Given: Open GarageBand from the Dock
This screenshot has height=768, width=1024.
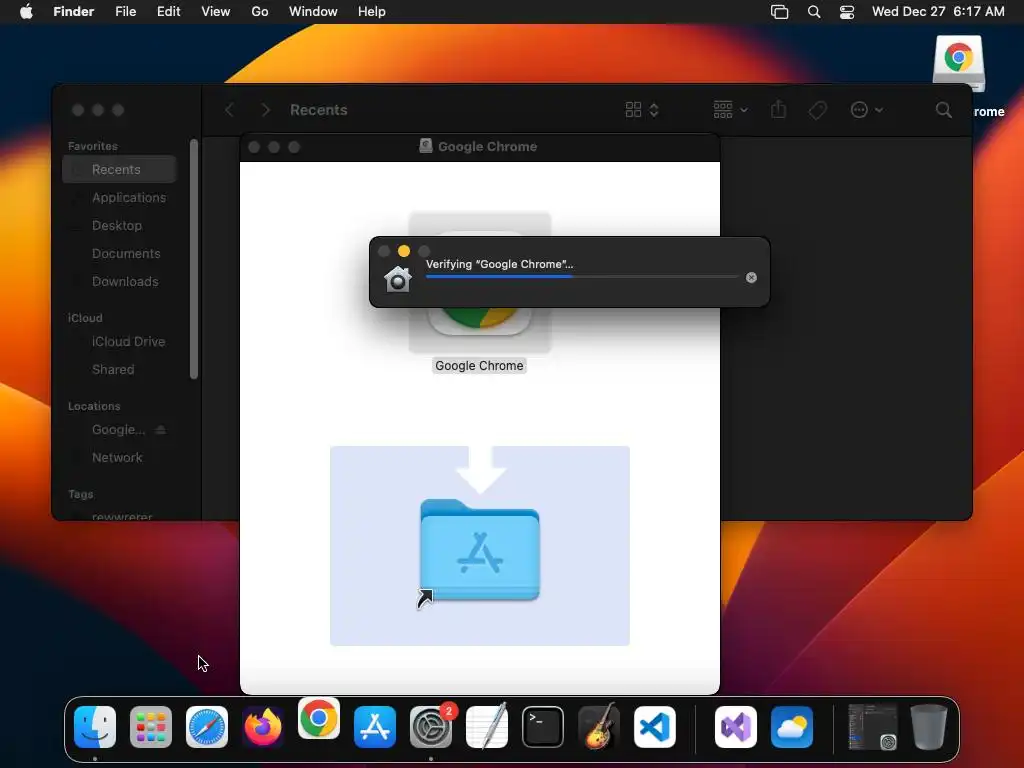Looking at the screenshot, I should pos(599,727).
